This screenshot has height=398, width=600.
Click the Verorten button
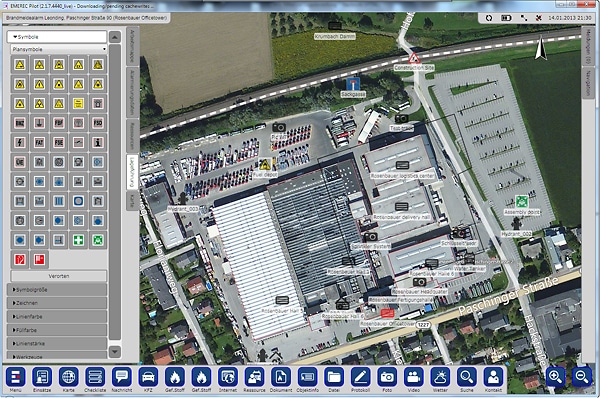click(x=59, y=276)
